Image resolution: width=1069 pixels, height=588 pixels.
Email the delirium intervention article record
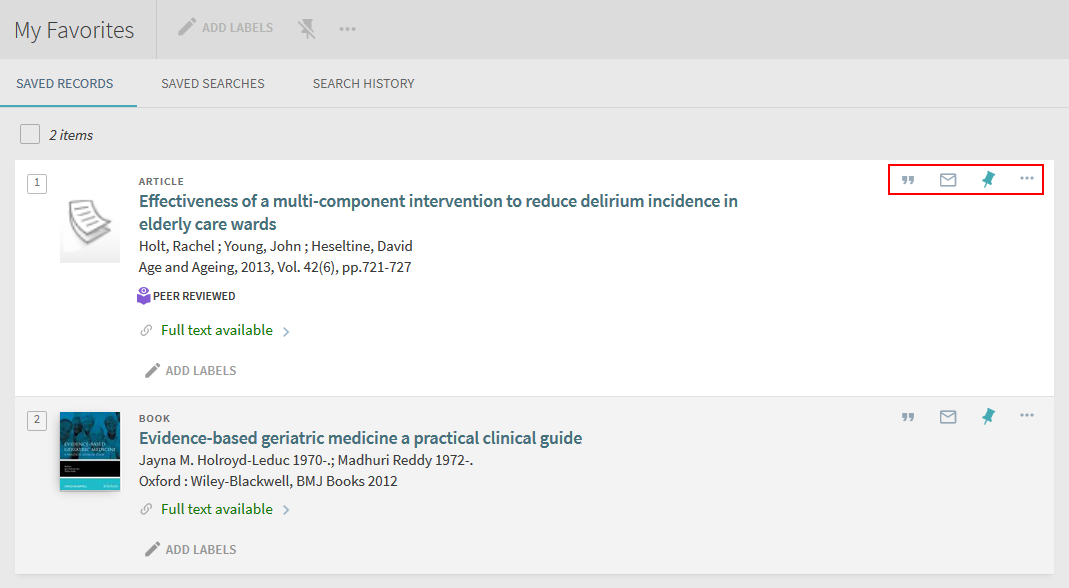pos(948,180)
